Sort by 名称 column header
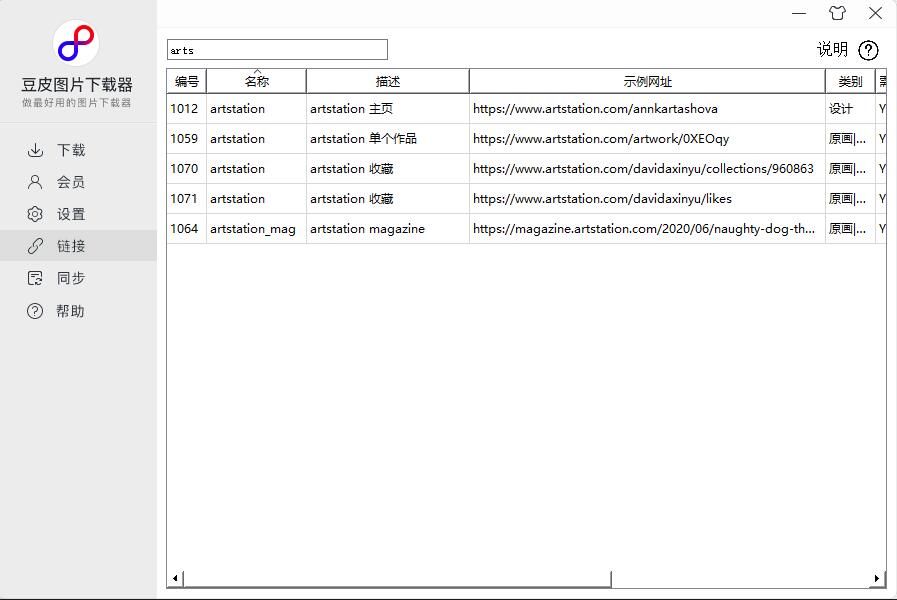 pyautogui.click(x=256, y=81)
